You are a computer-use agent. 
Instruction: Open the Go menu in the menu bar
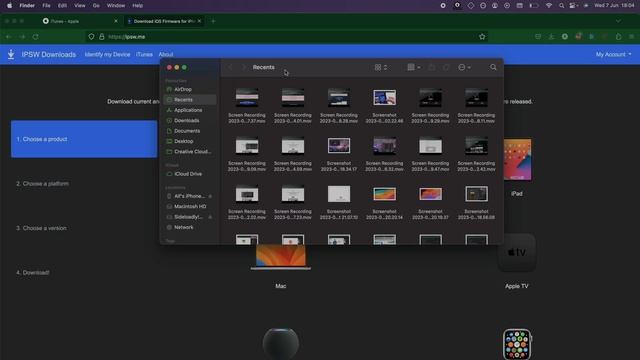click(x=96, y=6)
